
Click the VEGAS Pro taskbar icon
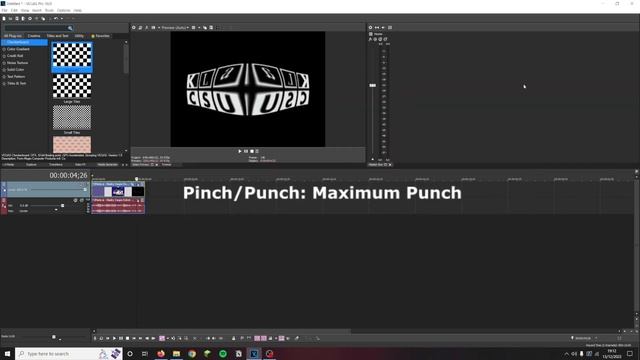(x=254, y=353)
